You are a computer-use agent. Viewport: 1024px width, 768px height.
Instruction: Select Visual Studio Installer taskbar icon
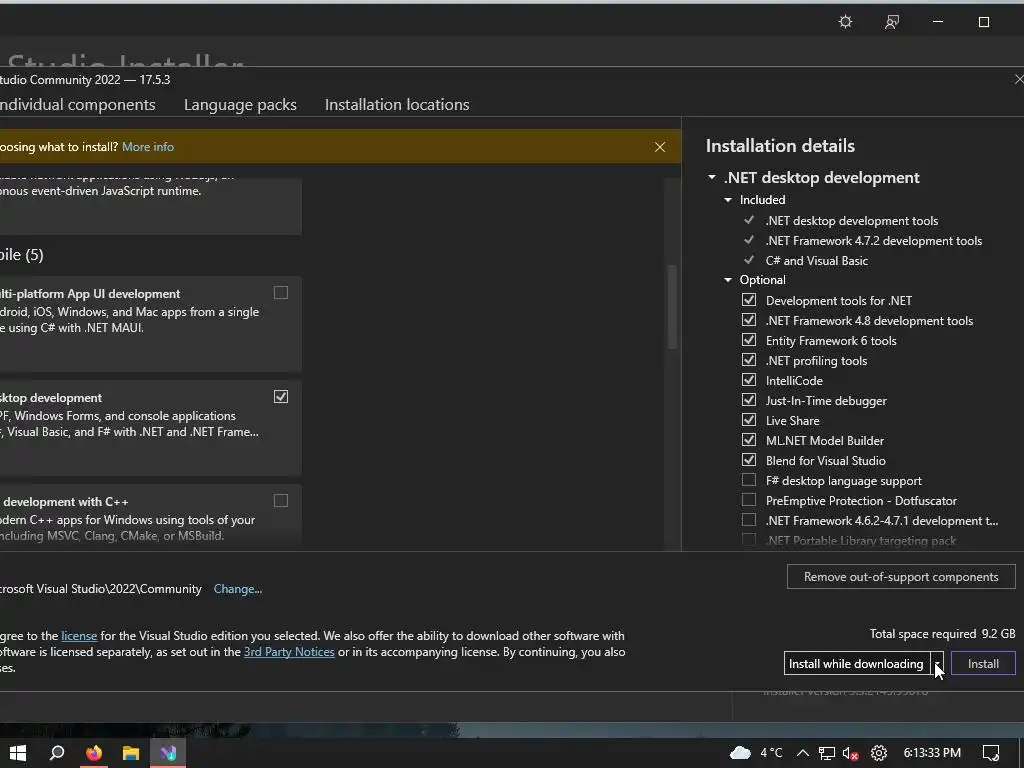point(168,753)
